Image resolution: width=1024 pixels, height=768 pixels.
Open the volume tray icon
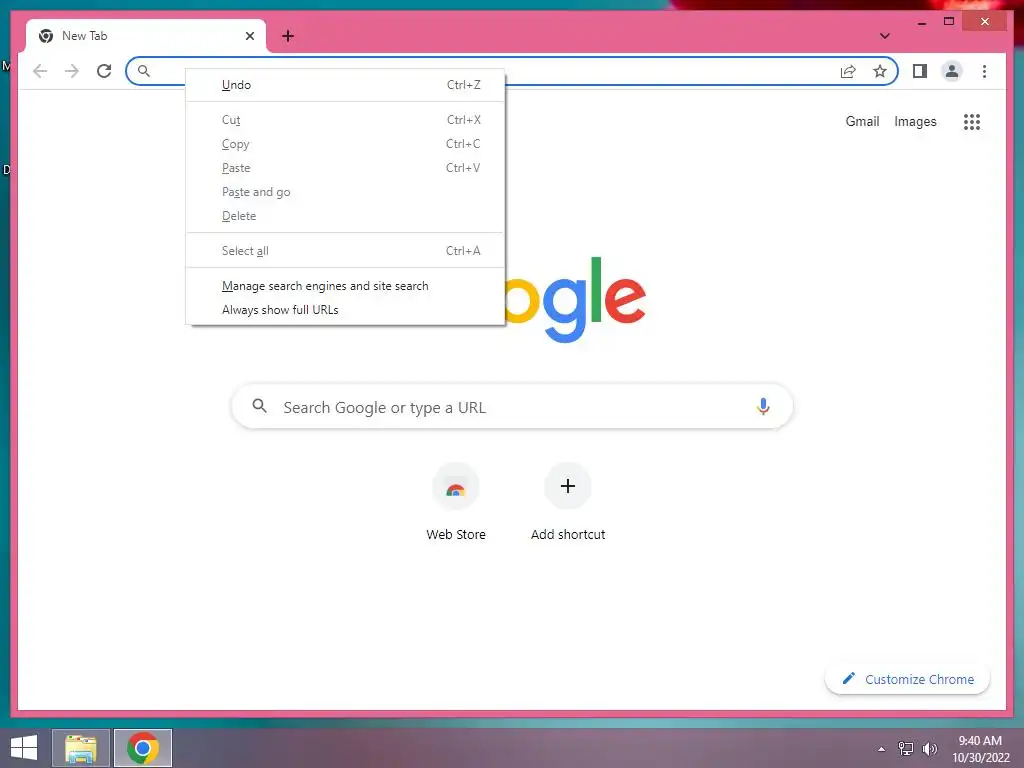[x=929, y=749]
